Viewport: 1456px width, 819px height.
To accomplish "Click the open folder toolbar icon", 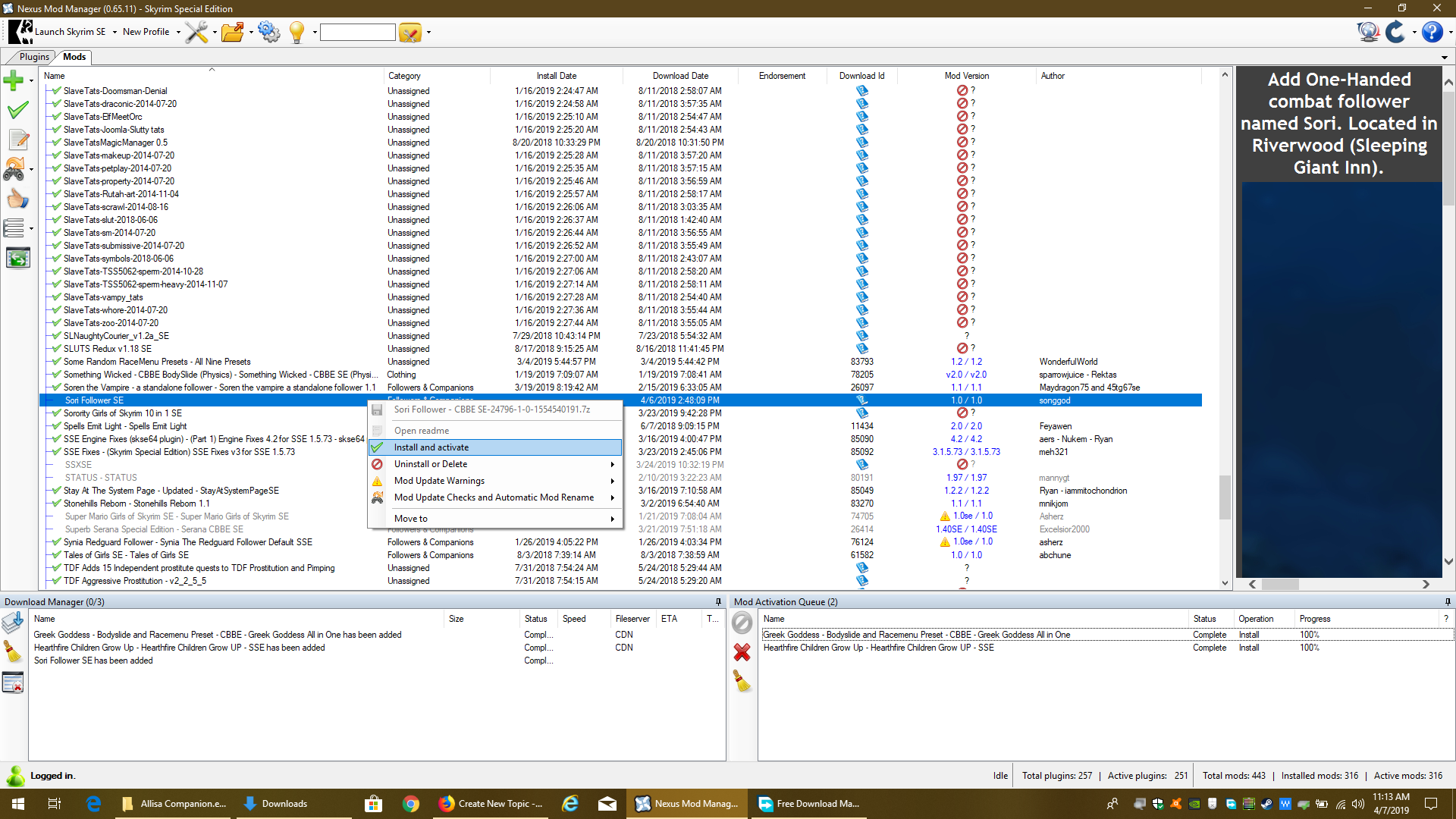I will [233, 32].
